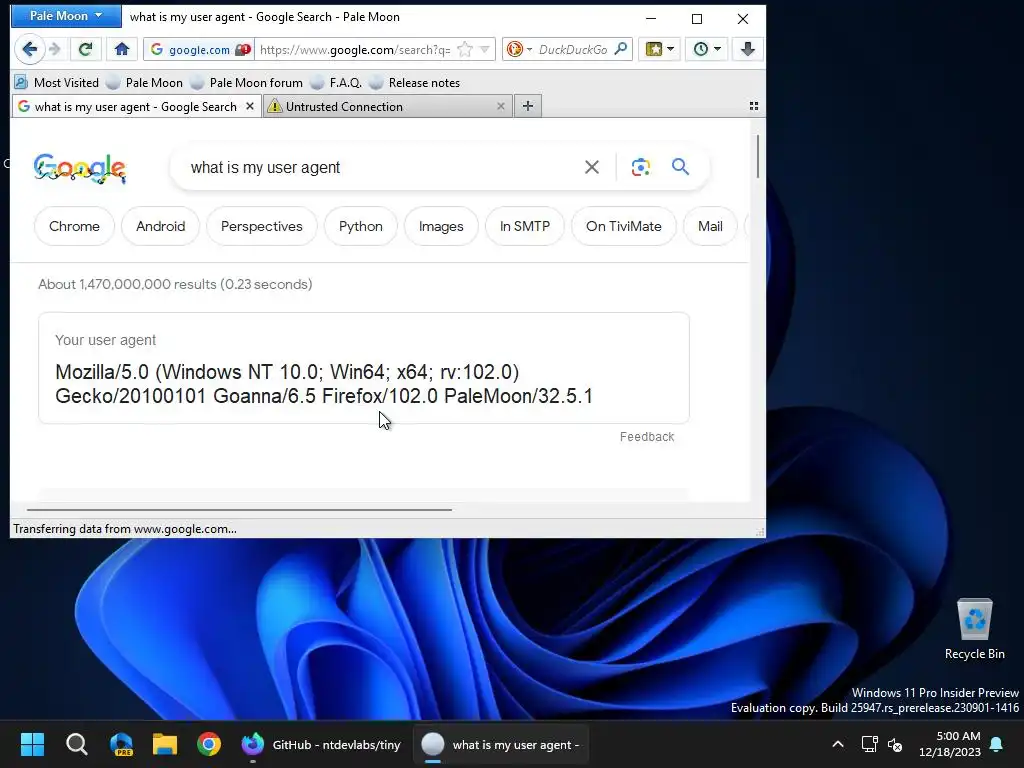Select the Images filter chip
Viewport: 1024px width, 768px height.
point(441,226)
